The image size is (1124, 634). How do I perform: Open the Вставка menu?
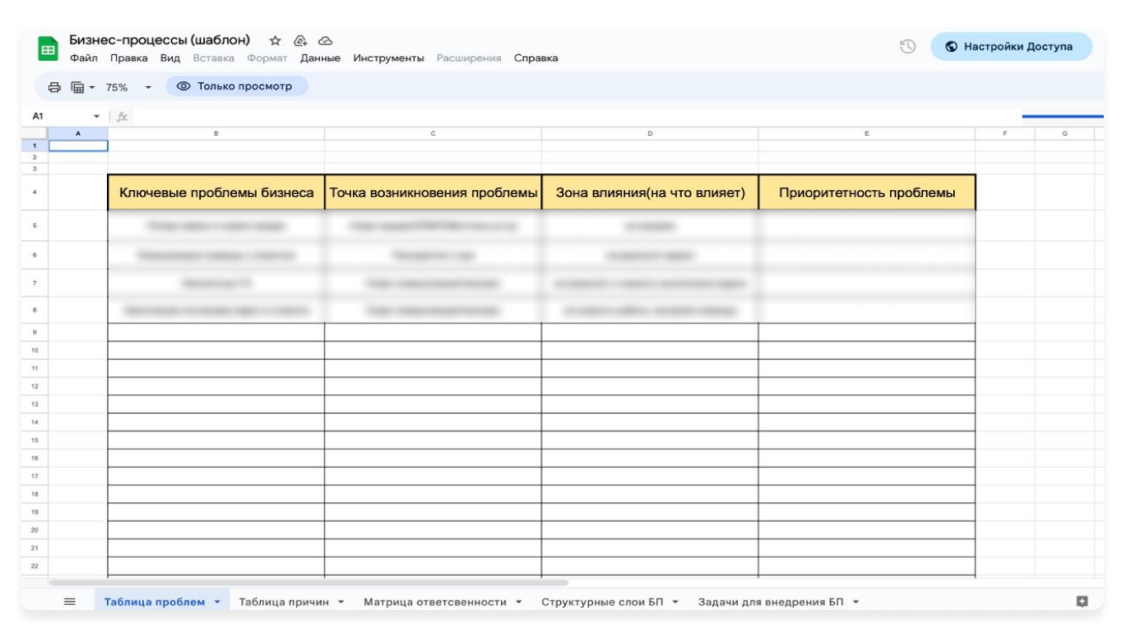click(x=214, y=58)
